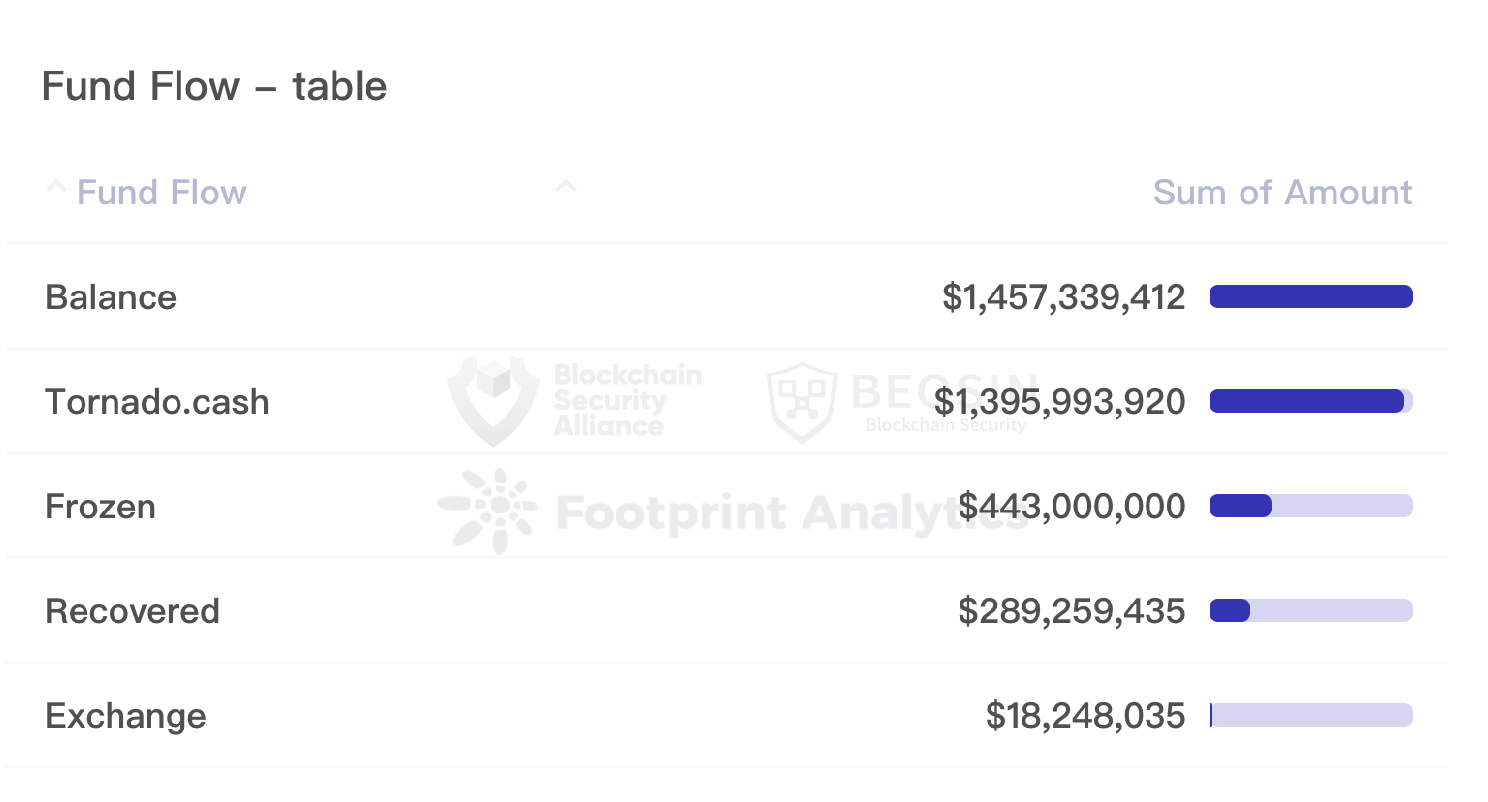Click the Recovered amount progress bar
This screenshot has height=802, width=1488.
pos(1311,610)
